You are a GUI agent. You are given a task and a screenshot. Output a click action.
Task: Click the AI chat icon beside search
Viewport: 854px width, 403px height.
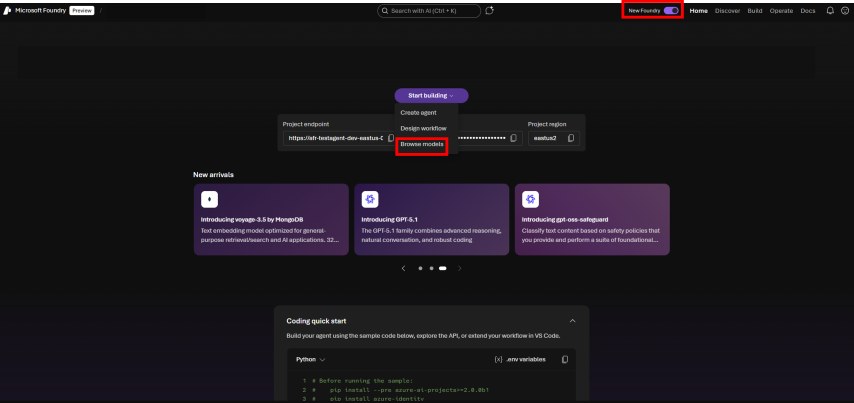(x=489, y=11)
